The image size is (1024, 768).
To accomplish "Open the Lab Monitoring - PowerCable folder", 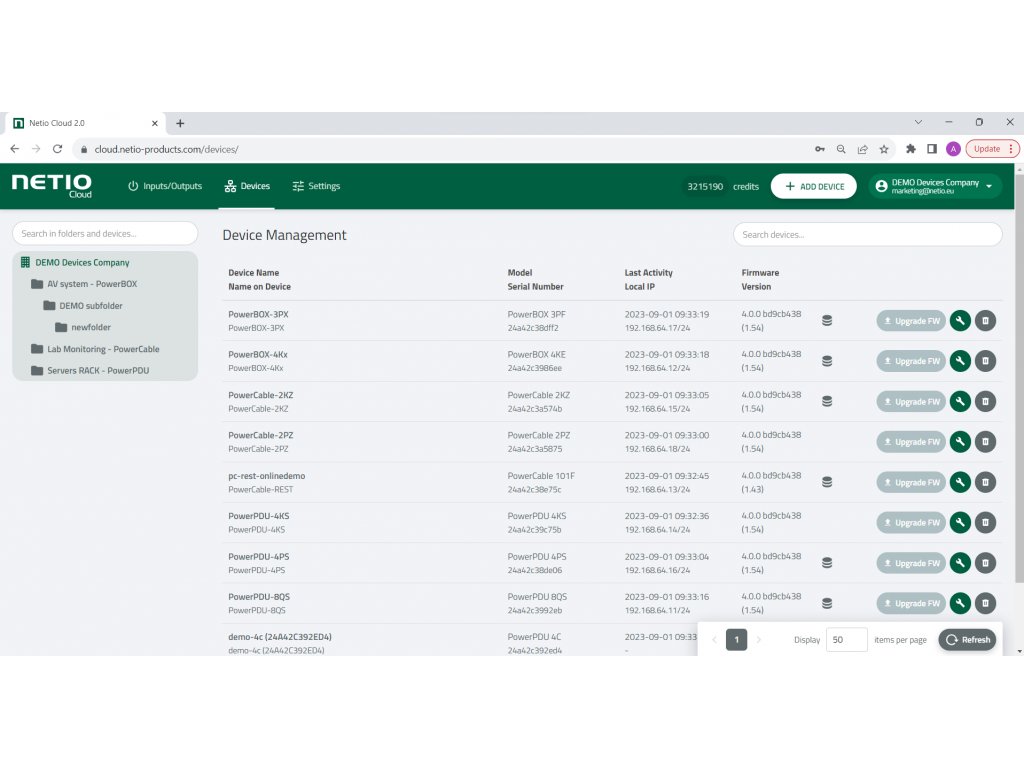I will pos(103,349).
